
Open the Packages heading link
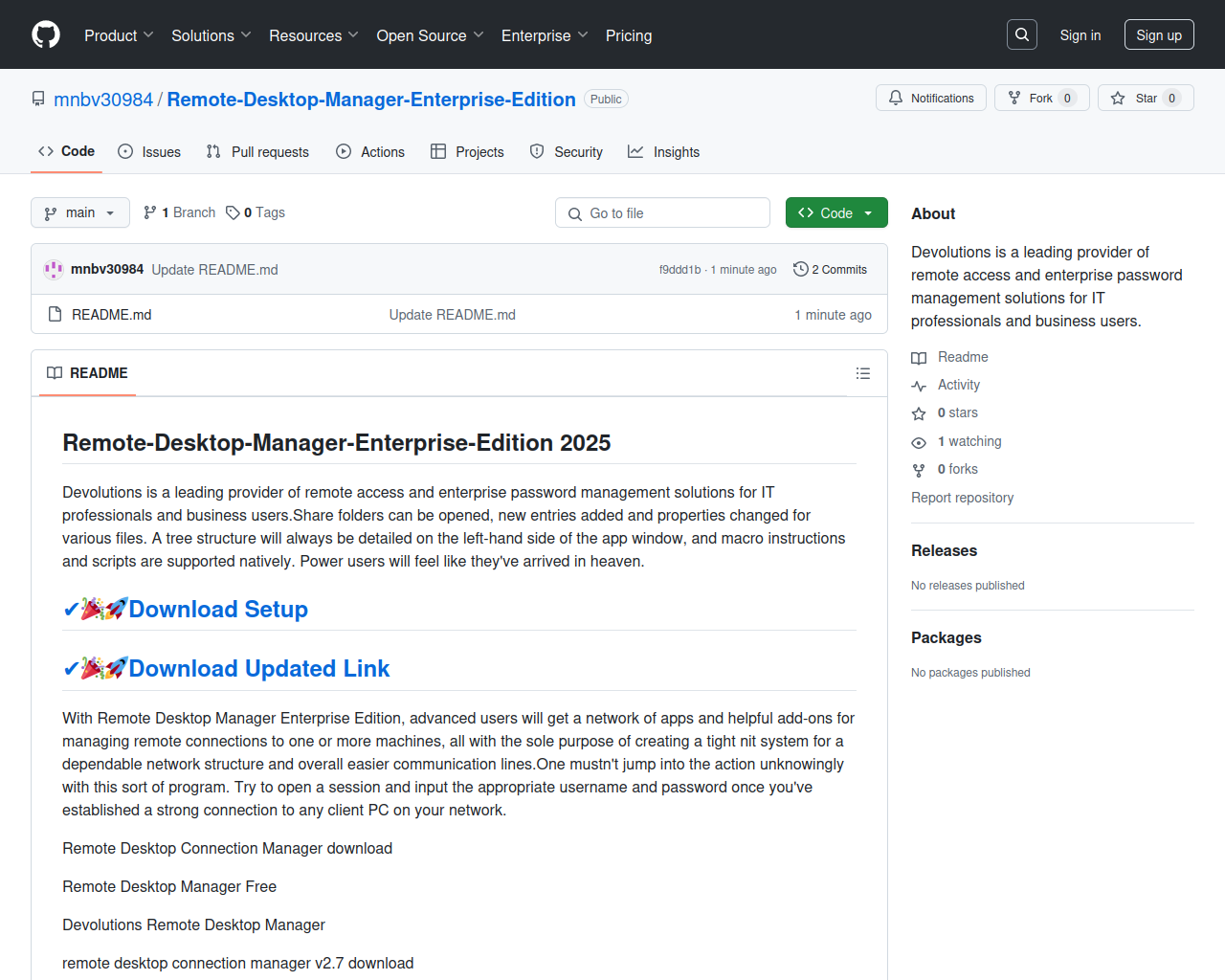click(x=947, y=637)
